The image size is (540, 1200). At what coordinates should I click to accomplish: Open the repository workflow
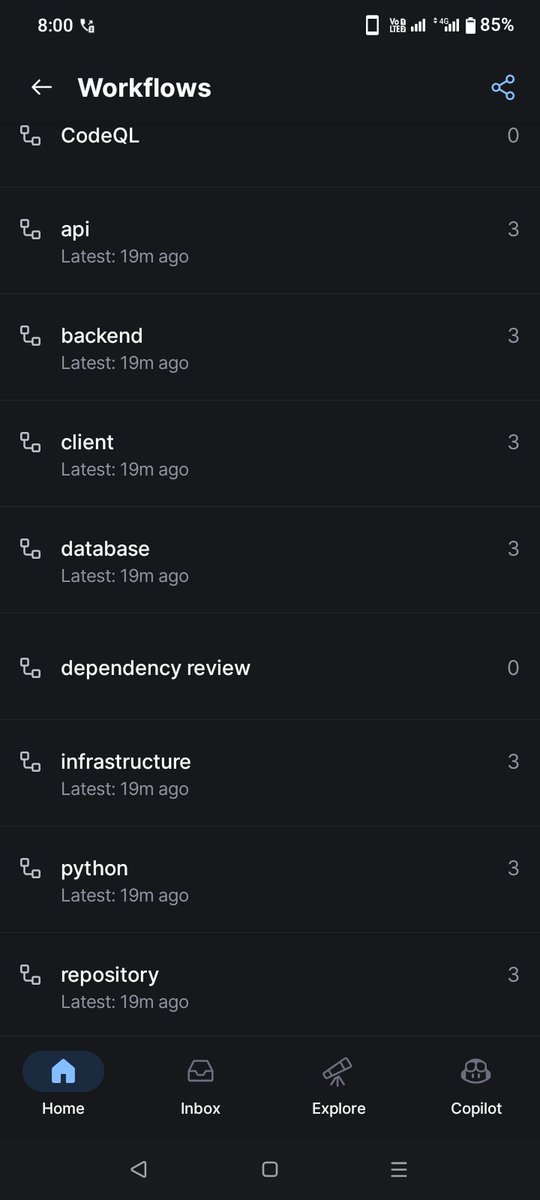pos(270,986)
